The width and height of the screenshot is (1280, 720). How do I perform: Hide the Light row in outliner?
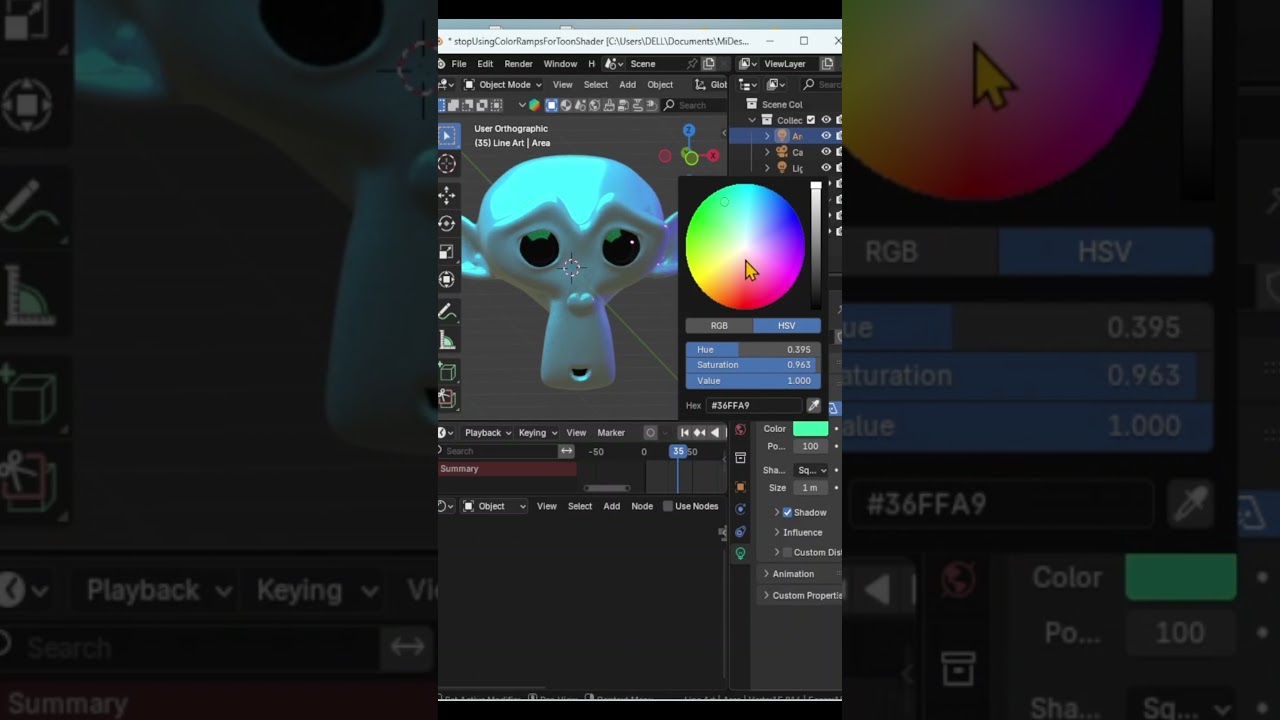coord(826,168)
